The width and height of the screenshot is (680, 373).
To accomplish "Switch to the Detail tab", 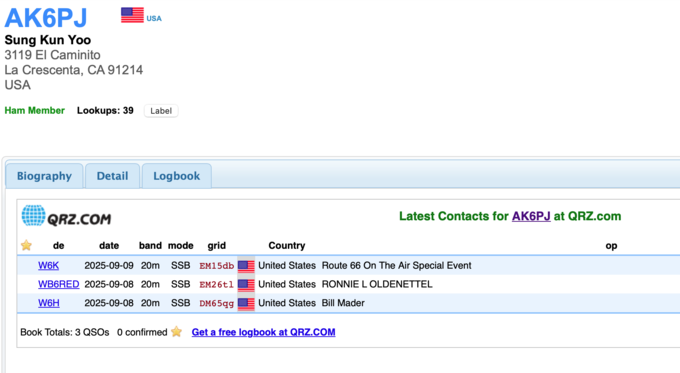I will (x=112, y=176).
